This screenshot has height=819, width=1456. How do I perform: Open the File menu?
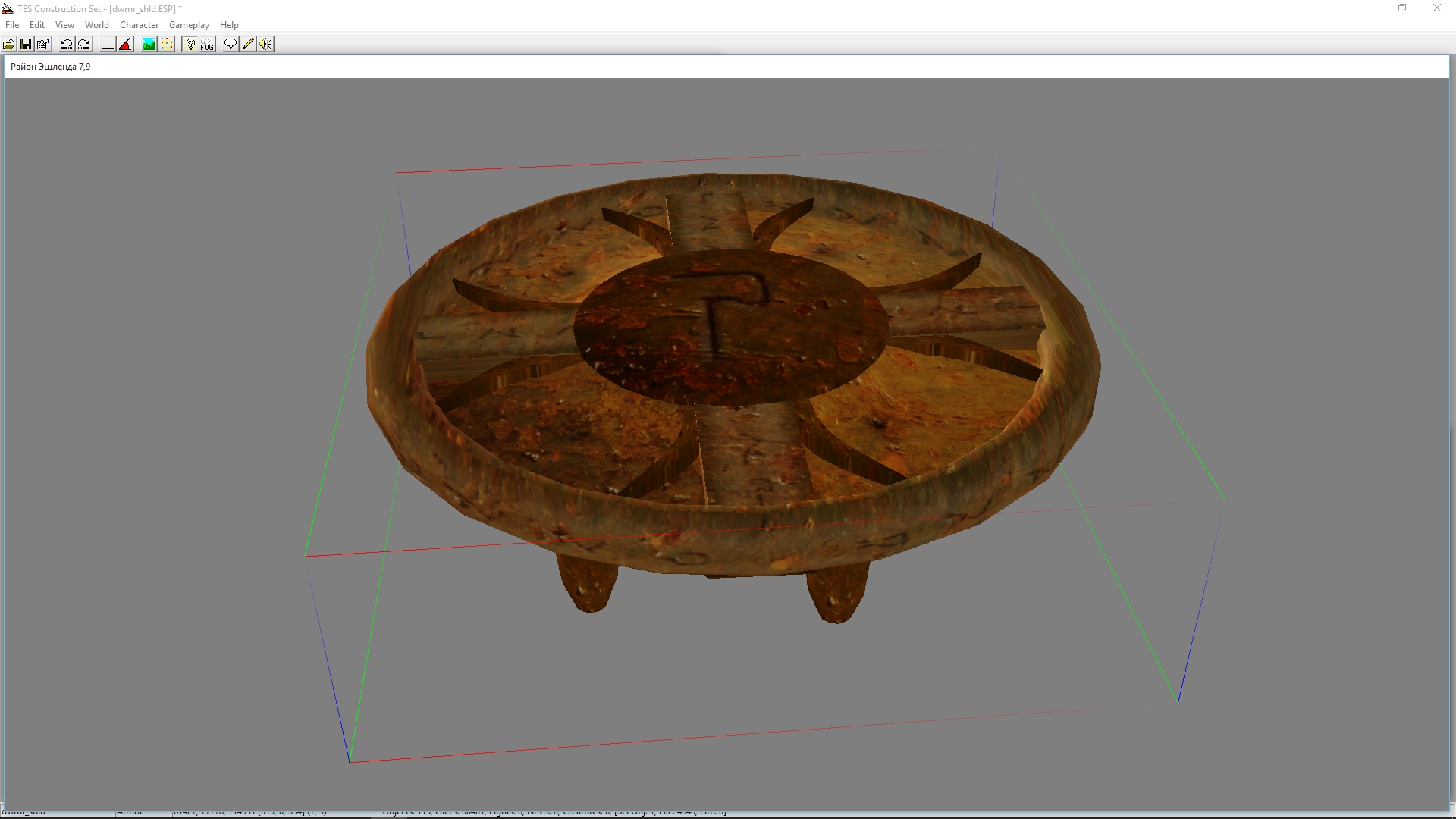[12, 25]
